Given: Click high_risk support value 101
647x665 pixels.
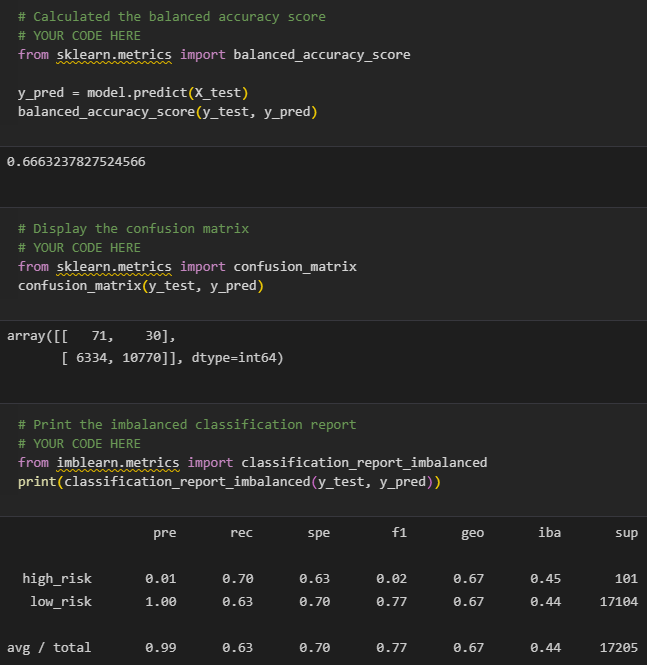Looking at the screenshot, I should (x=626, y=578).
